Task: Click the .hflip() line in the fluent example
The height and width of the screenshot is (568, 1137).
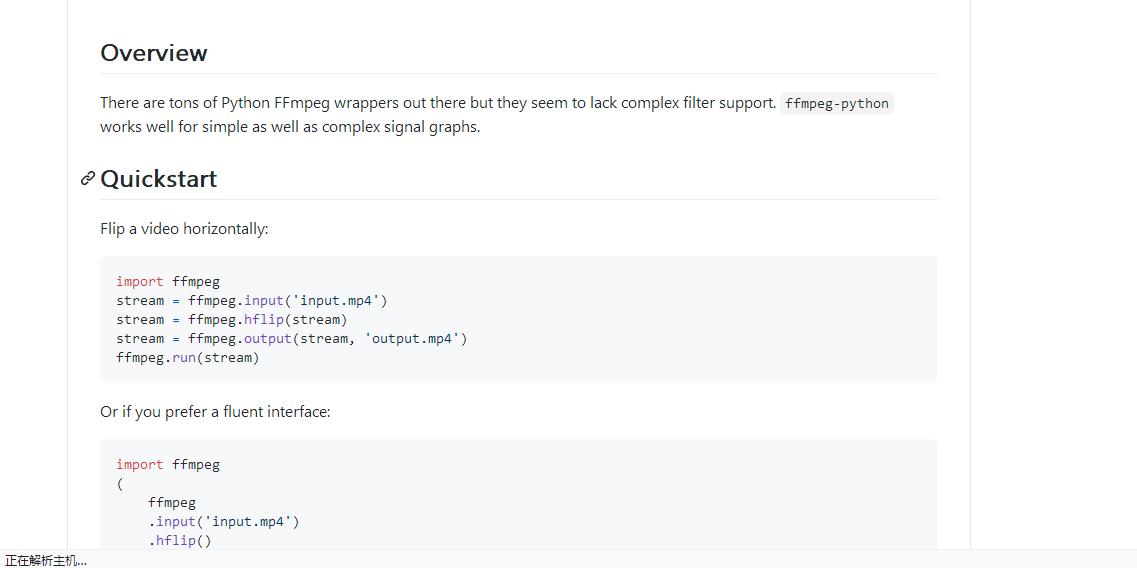Action: 180,541
